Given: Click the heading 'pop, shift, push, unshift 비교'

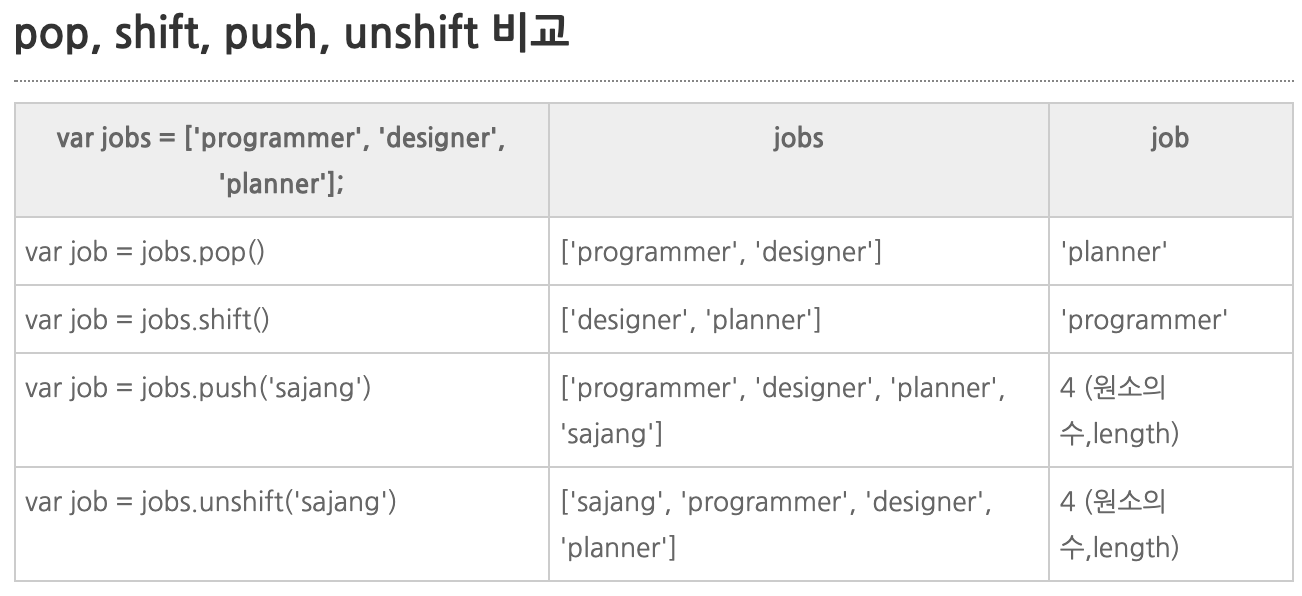Looking at the screenshot, I should [x=290, y=34].
